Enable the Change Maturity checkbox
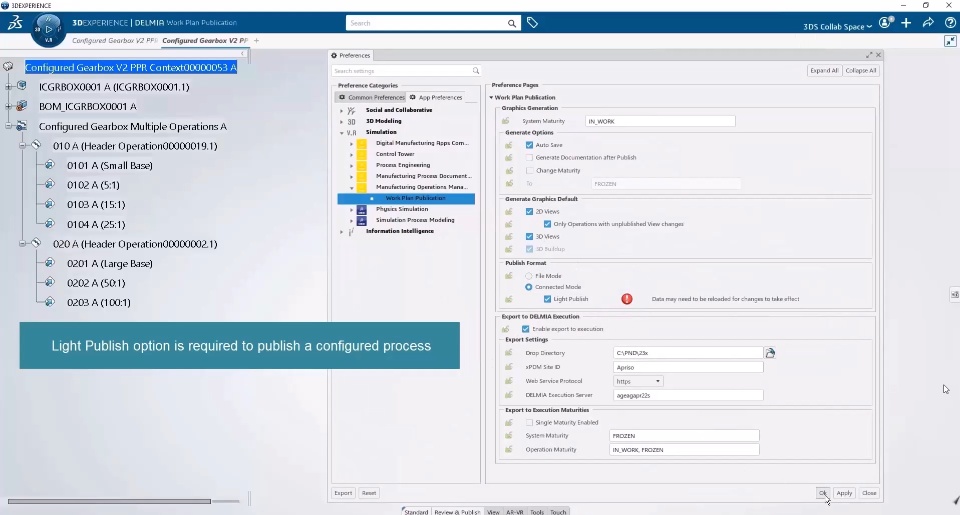Image resolution: width=960 pixels, height=515 pixels. [x=530, y=170]
